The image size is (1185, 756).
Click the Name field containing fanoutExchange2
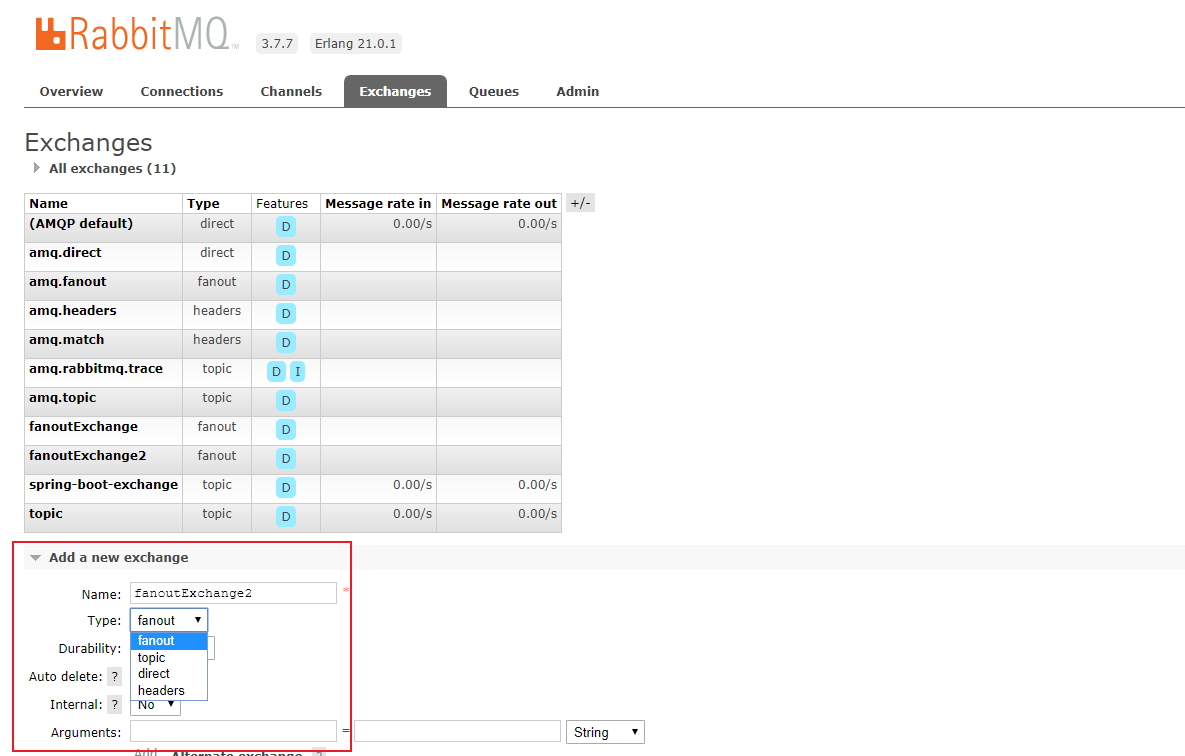pyautogui.click(x=234, y=593)
